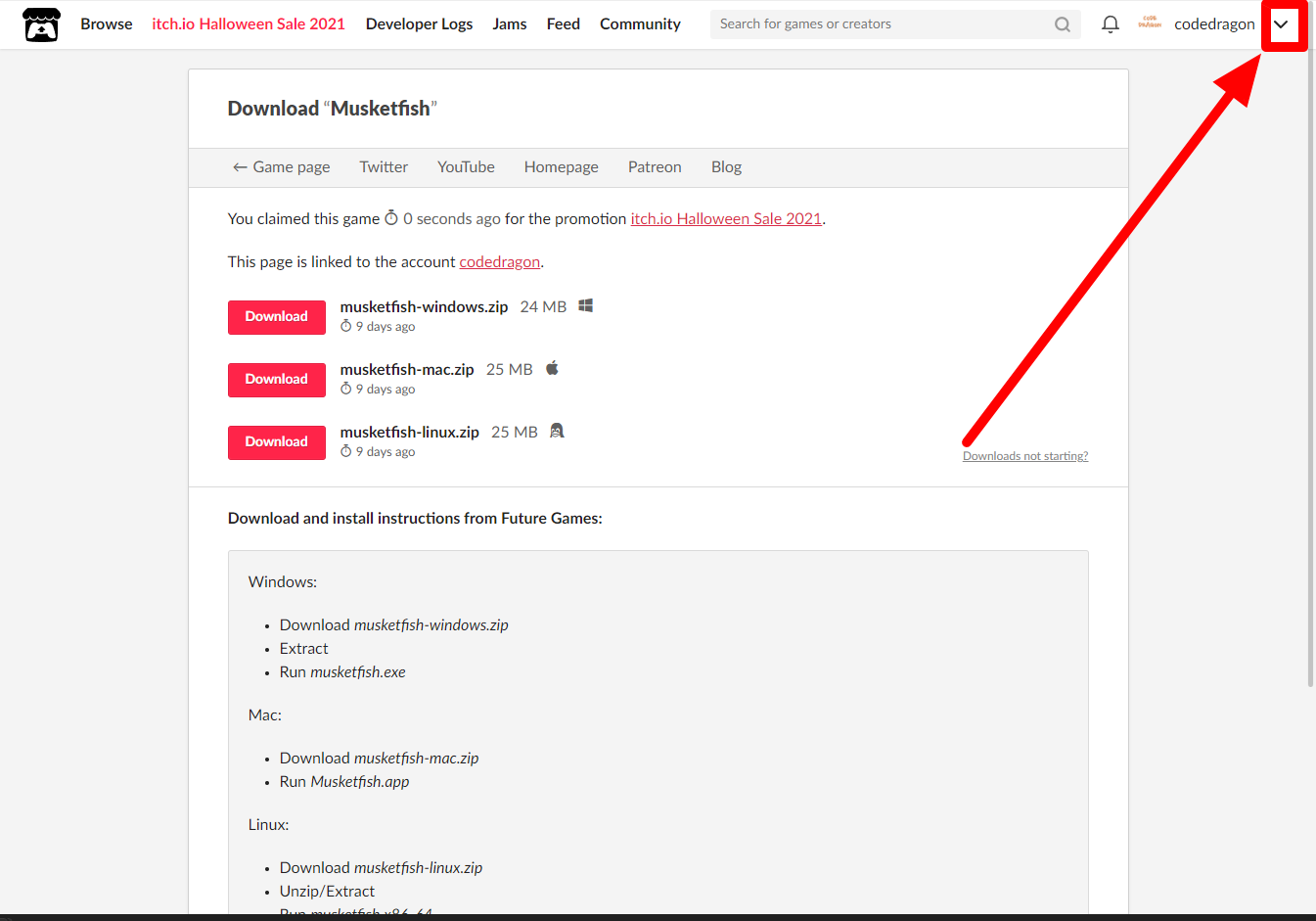The image size is (1316, 921).
Task: Open the Feed page
Action: (564, 23)
